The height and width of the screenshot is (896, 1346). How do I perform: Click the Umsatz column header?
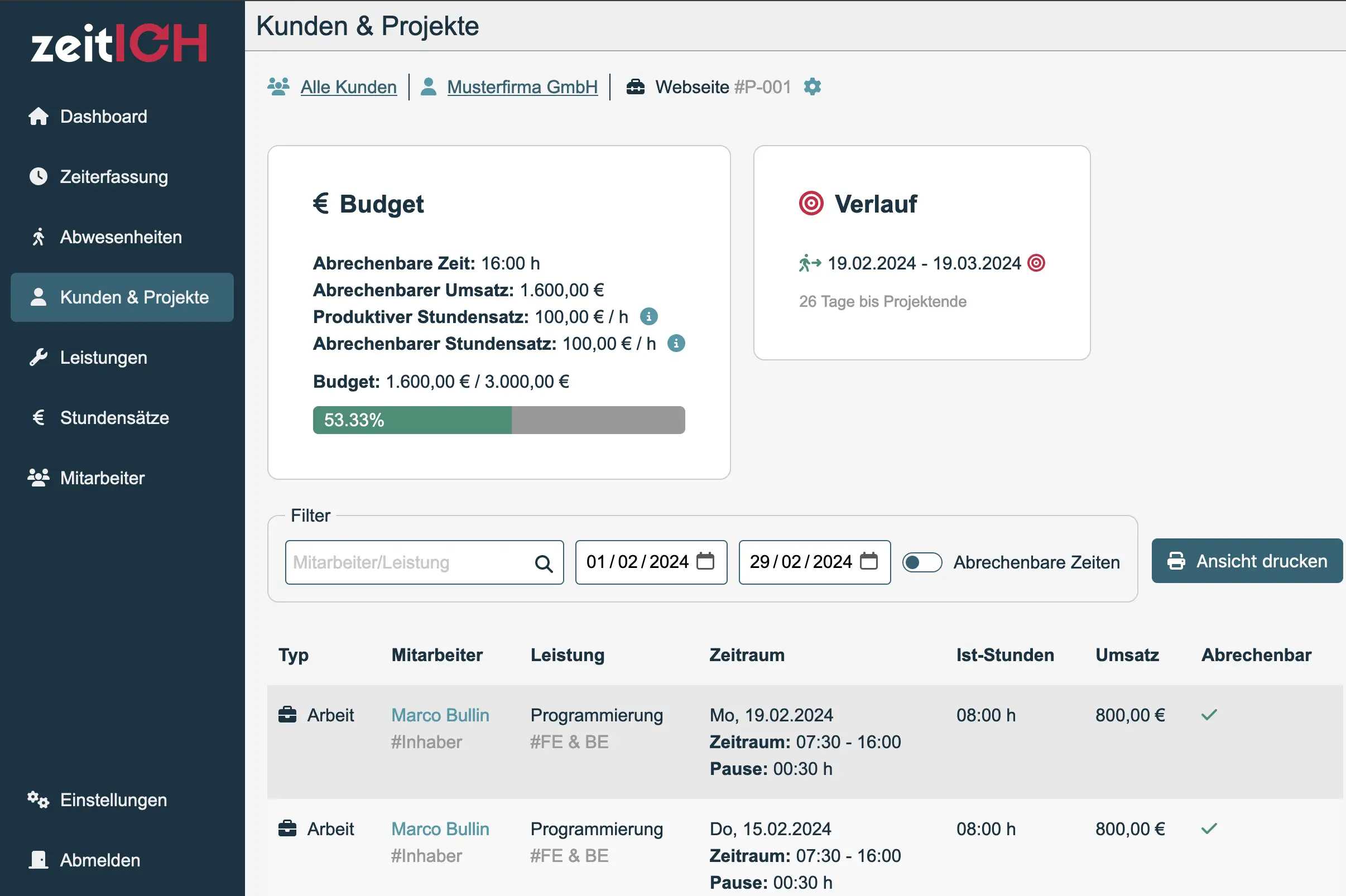click(x=1127, y=655)
